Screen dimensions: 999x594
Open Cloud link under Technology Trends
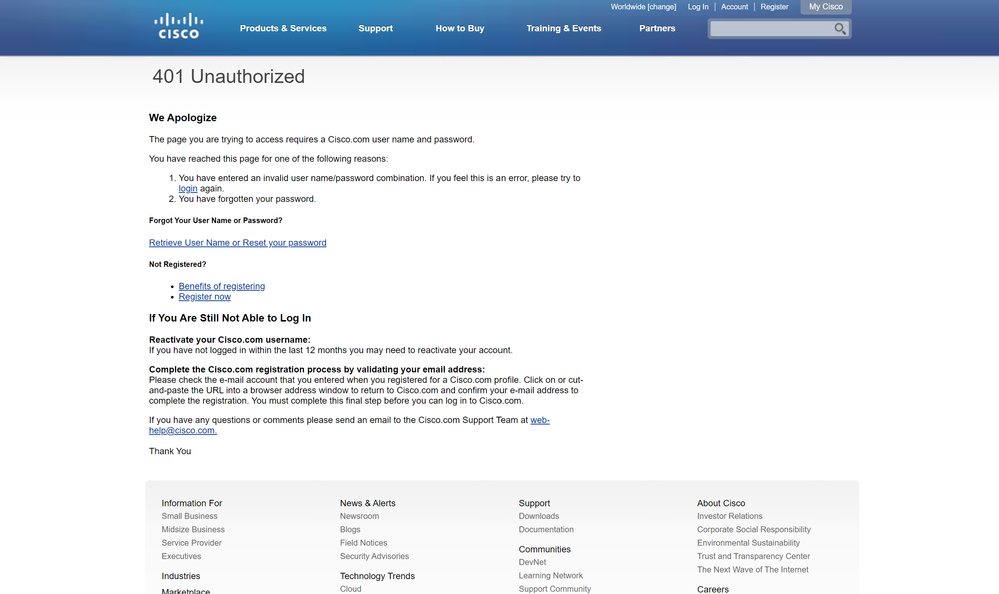coord(350,589)
